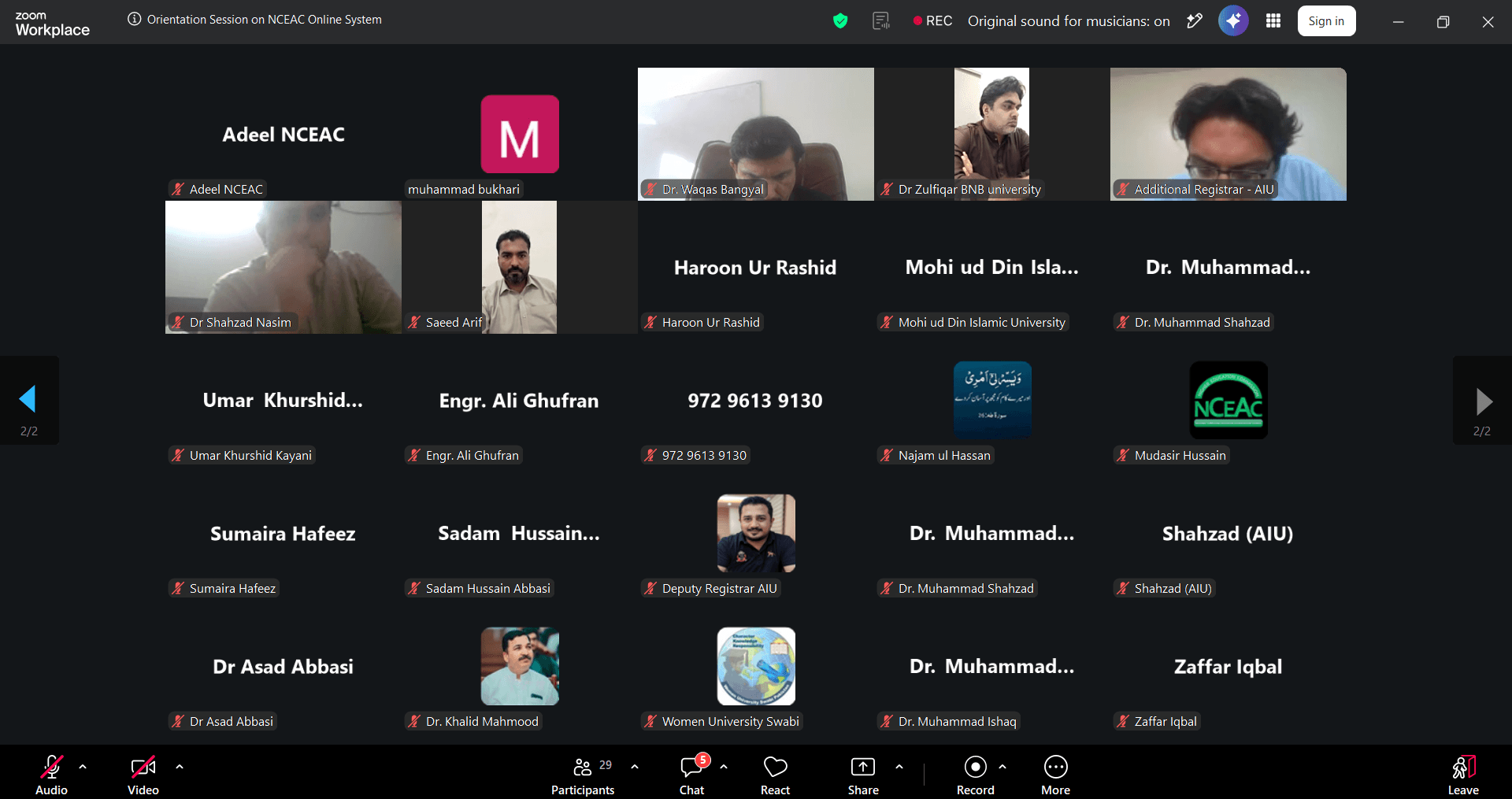Viewport: 1512px width, 799px height.
Task: Click the meeting notes icon beside REC
Action: tap(881, 21)
